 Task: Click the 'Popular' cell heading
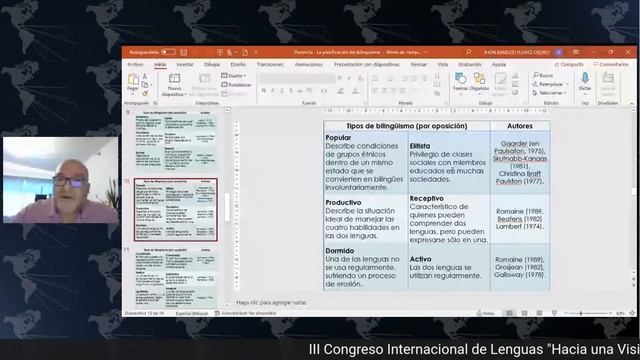[338, 138]
